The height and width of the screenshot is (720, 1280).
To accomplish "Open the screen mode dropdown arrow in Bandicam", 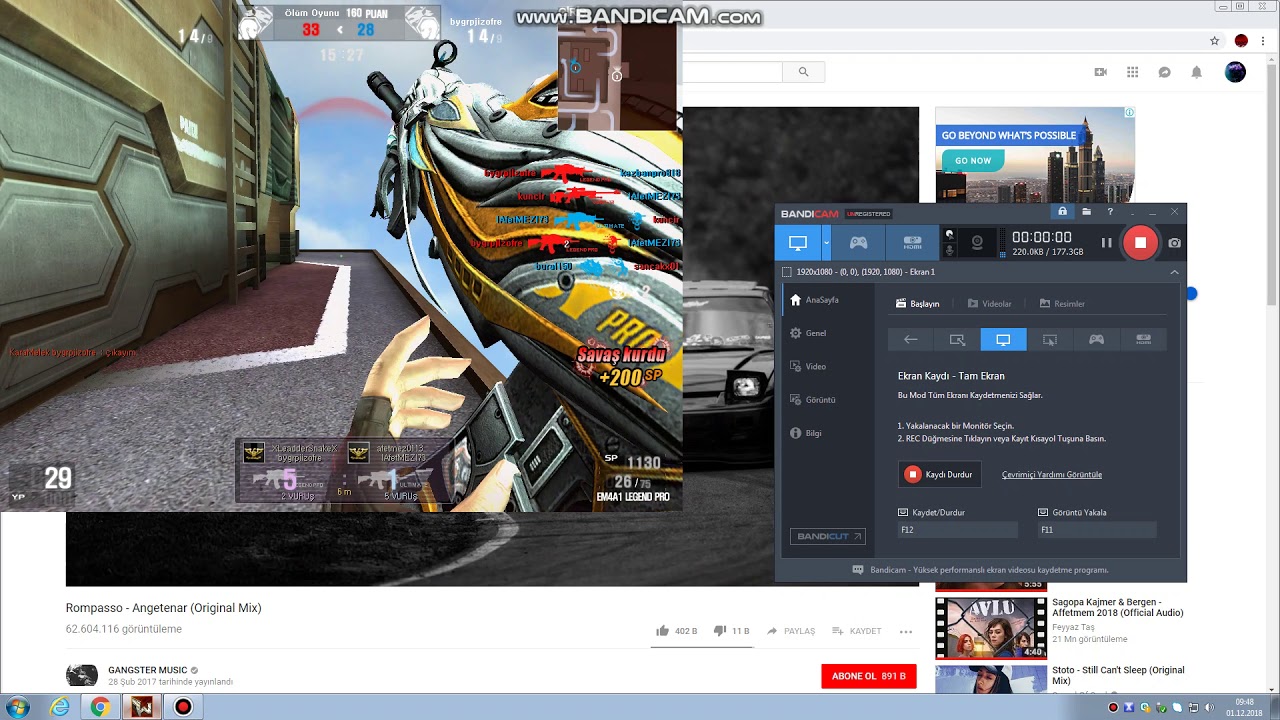I will click(x=826, y=243).
